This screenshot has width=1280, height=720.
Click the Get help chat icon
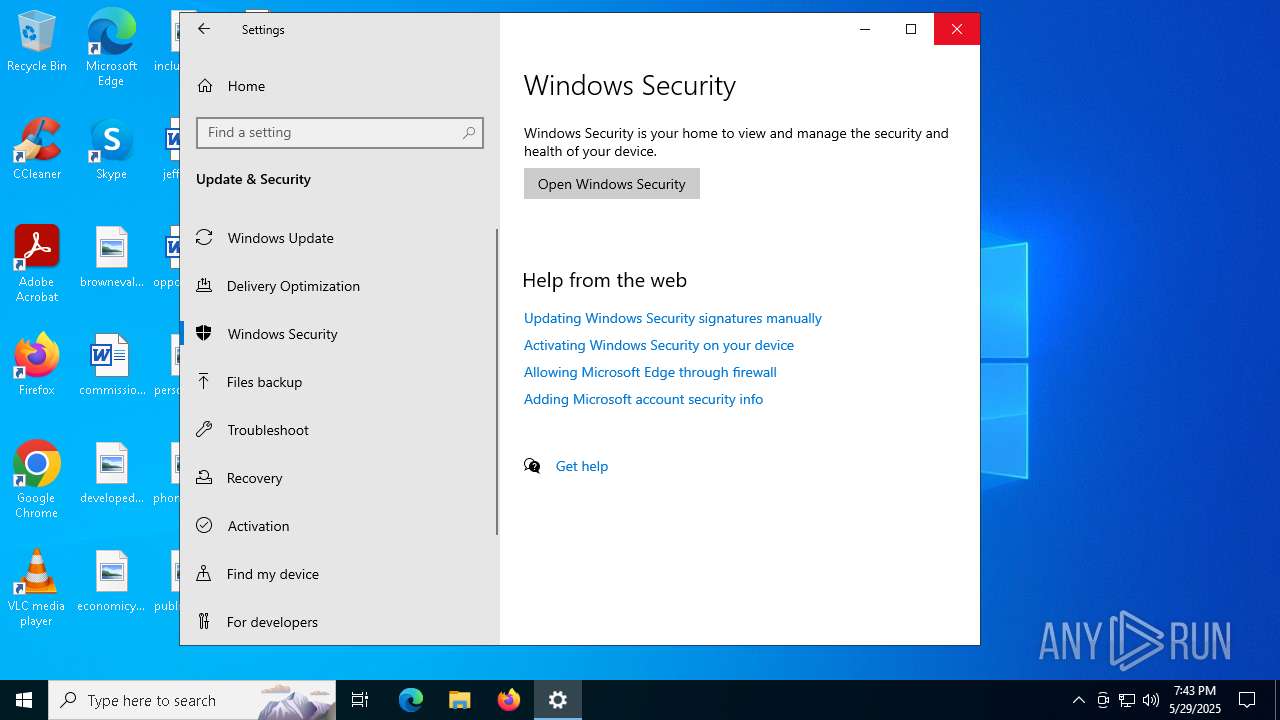(x=532, y=466)
